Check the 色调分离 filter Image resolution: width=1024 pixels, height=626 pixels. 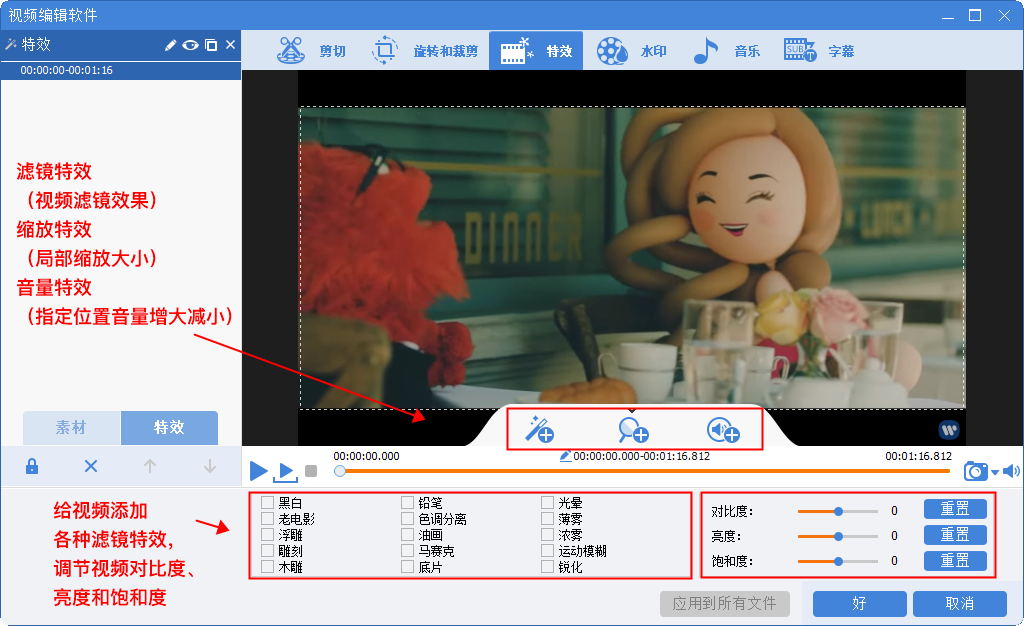pyautogui.click(x=408, y=519)
